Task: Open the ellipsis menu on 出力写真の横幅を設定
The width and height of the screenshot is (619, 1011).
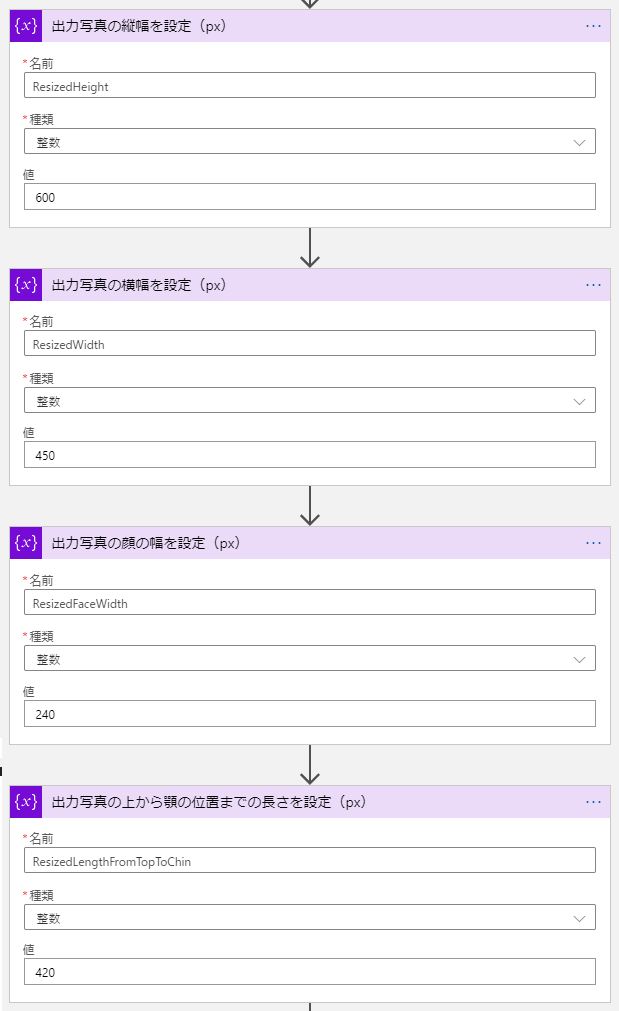Action: pyautogui.click(x=594, y=285)
